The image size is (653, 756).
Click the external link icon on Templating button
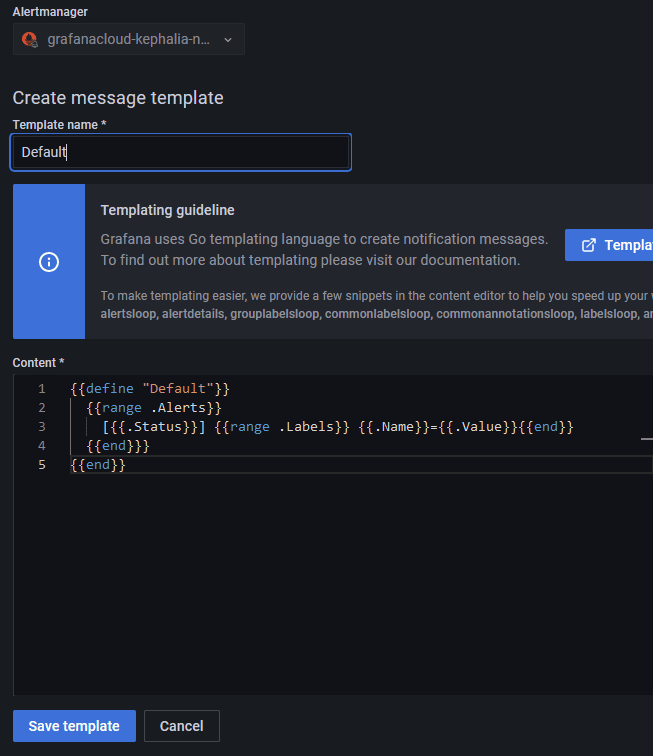point(589,245)
